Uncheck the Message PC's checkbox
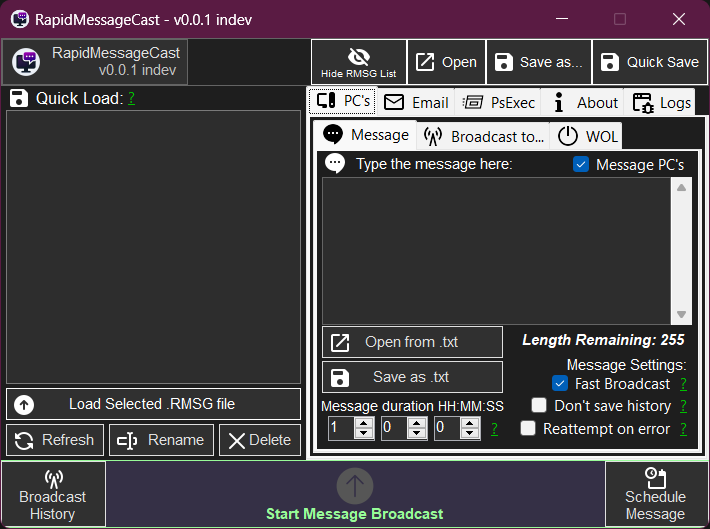 (581, 164)
